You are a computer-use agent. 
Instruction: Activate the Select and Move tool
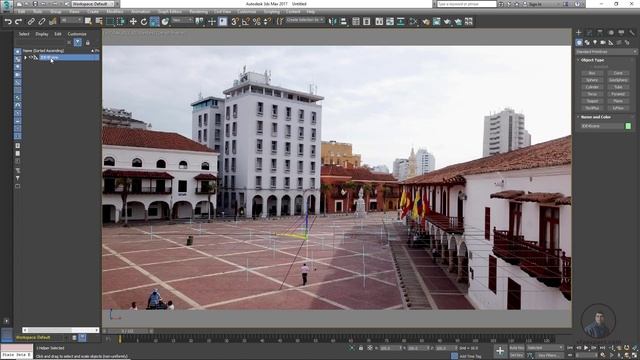(133, 22)
